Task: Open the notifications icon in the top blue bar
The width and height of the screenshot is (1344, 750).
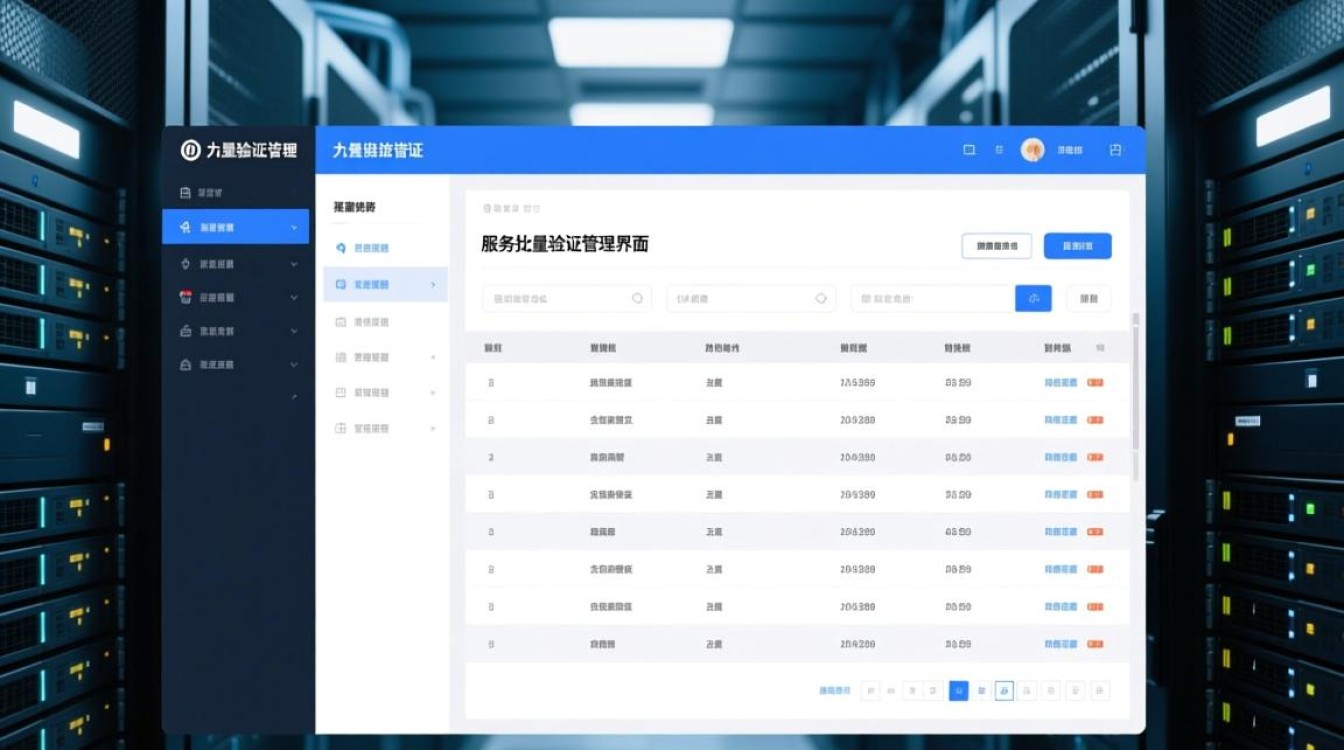Action: point(999,148)
